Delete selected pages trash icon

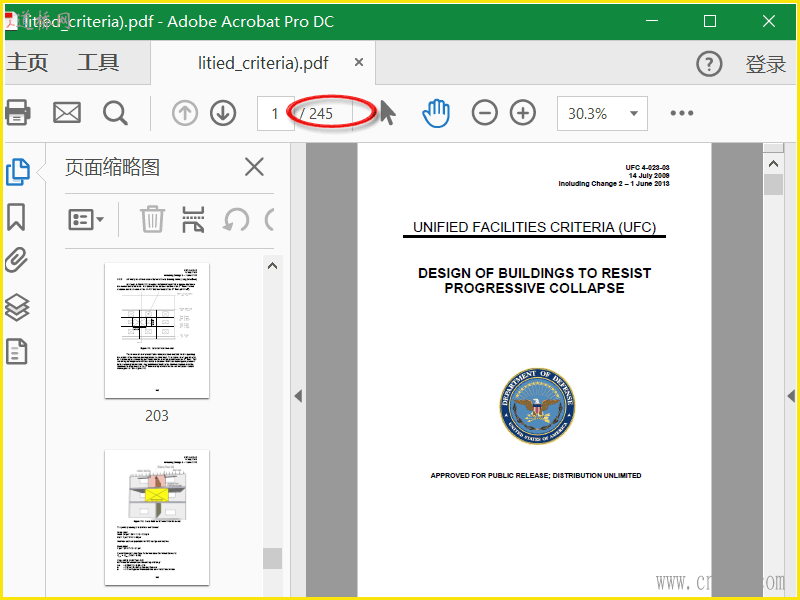tap(152, 219)
